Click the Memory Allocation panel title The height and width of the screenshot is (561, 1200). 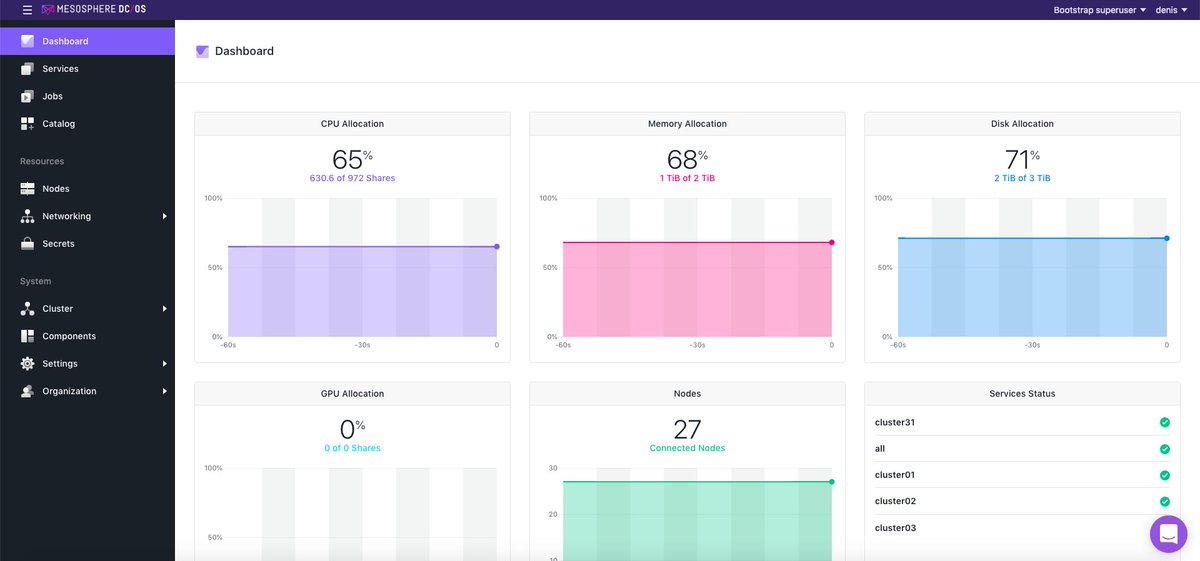(687, 124)
